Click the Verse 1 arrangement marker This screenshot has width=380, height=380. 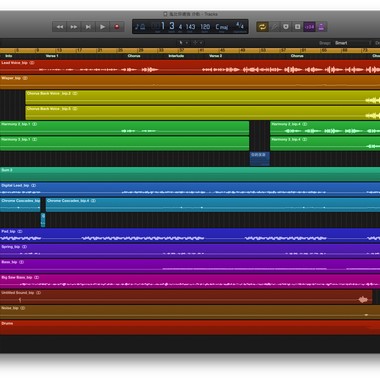pos(52,56)
